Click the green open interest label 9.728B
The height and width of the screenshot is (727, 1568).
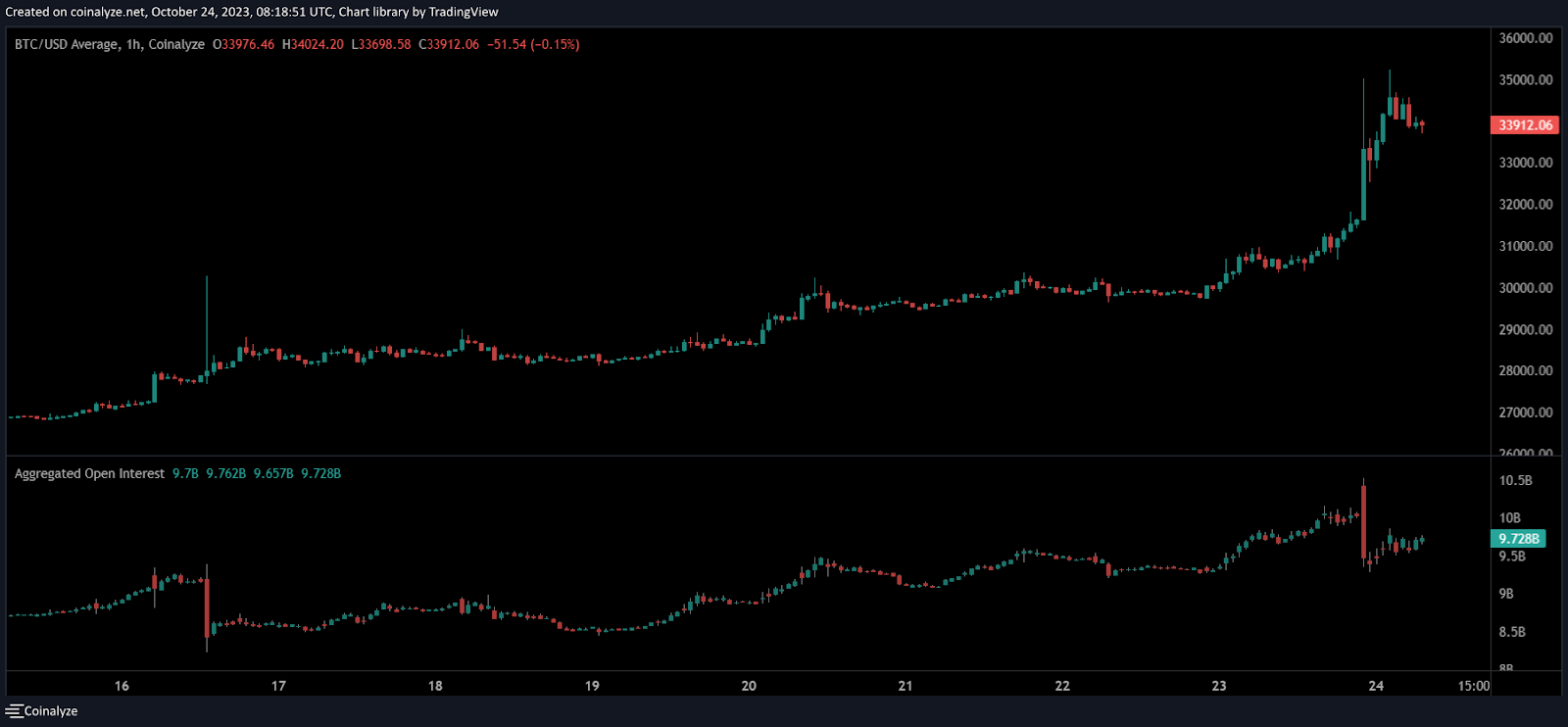click(x=1518, y=539)
